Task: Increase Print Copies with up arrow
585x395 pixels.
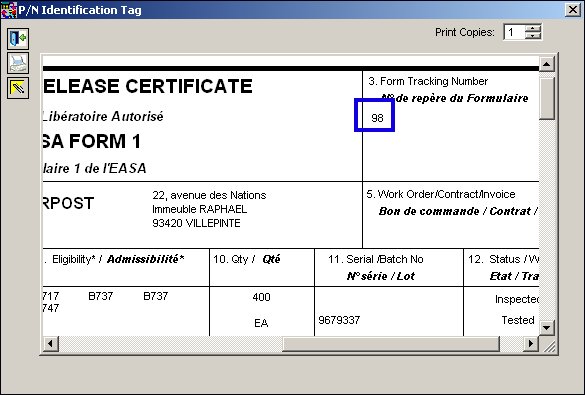Action: tap(533, 28)
